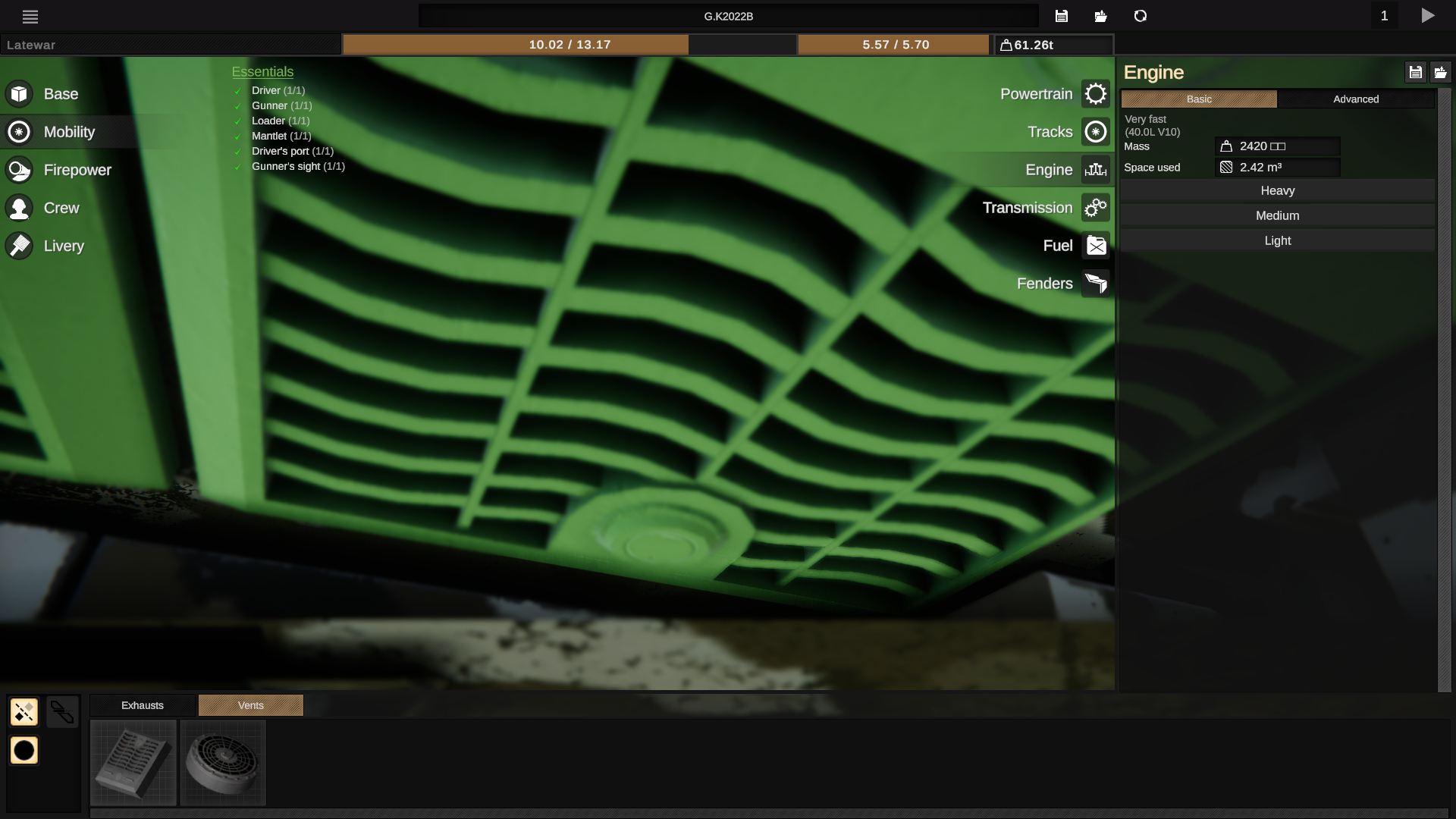The width and height of the screenshot is (1456, 819).
Task: Select the Engine icon
Action: click(x=1096, y=170)
